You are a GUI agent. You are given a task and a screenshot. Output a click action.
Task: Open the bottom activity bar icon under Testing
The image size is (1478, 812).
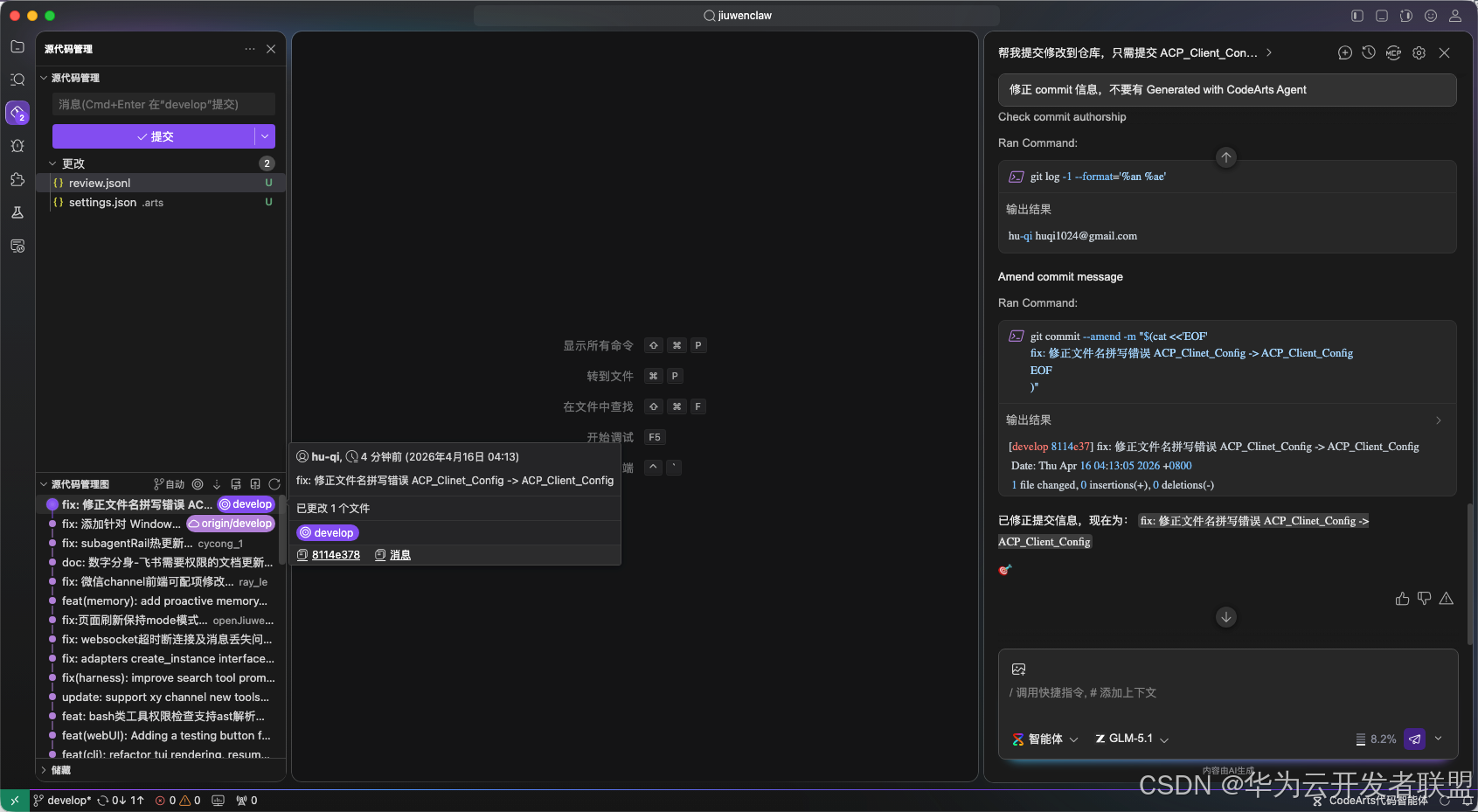pyautogui.click(x=17, y=246)
